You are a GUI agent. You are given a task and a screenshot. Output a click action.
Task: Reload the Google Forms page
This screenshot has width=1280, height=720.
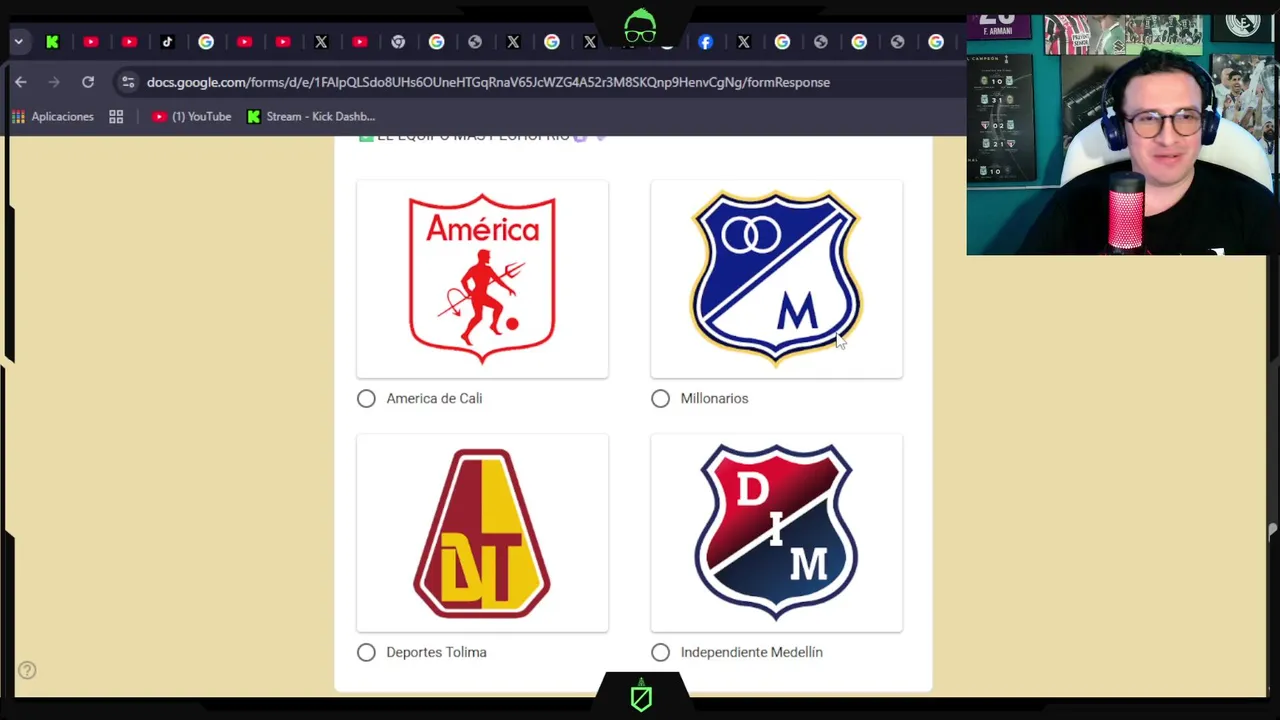[x=88, y=82]
